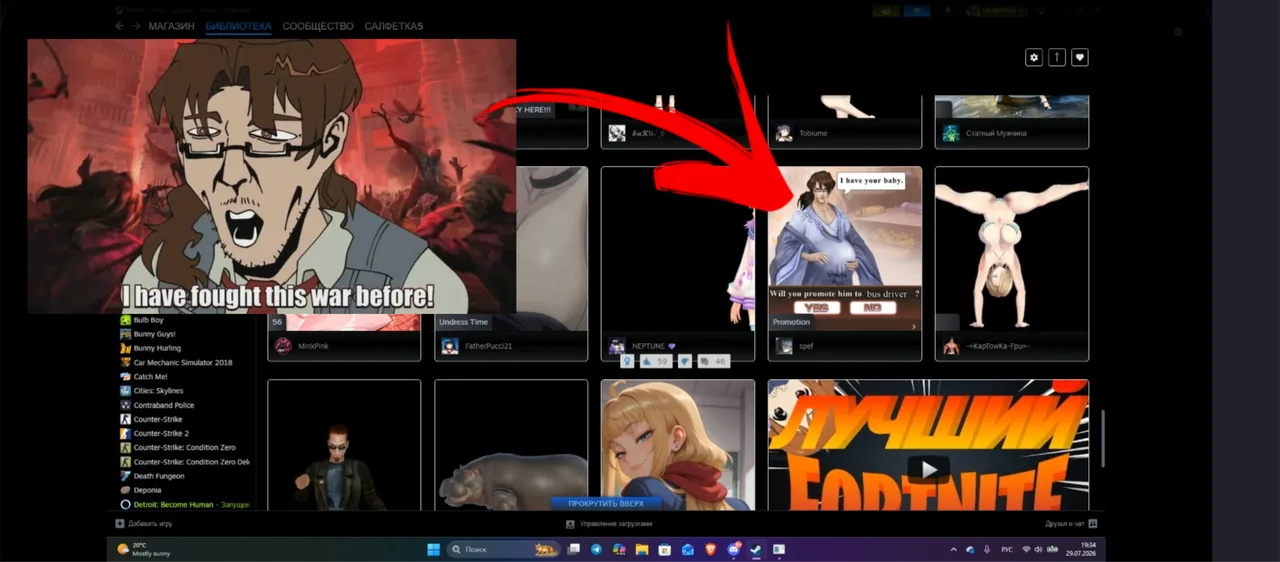Open Статный Мужчина's avatar
Screen dimensions: 1280x562
pyautogui.click(x=951, y=133)
